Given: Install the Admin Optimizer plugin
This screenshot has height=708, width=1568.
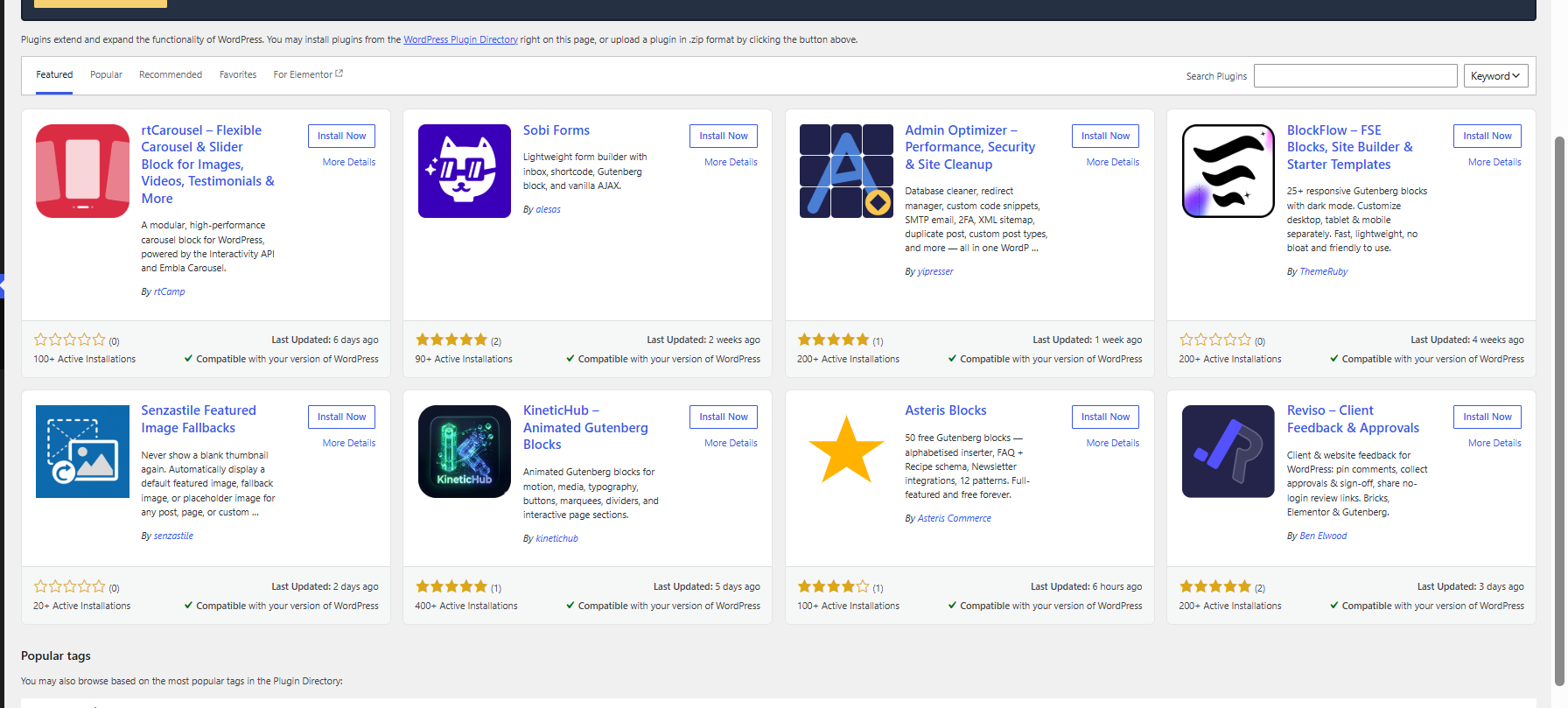Looking at the screenshot, I should [x=1105, y=136].
